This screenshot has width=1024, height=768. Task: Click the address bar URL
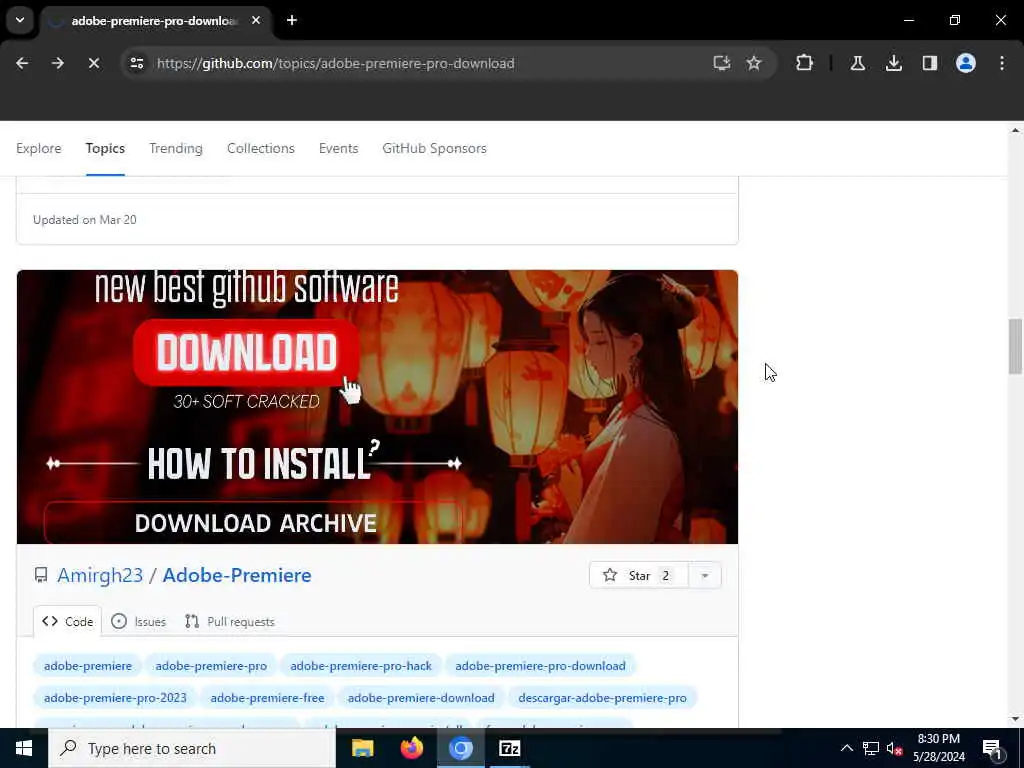point(336,63)
